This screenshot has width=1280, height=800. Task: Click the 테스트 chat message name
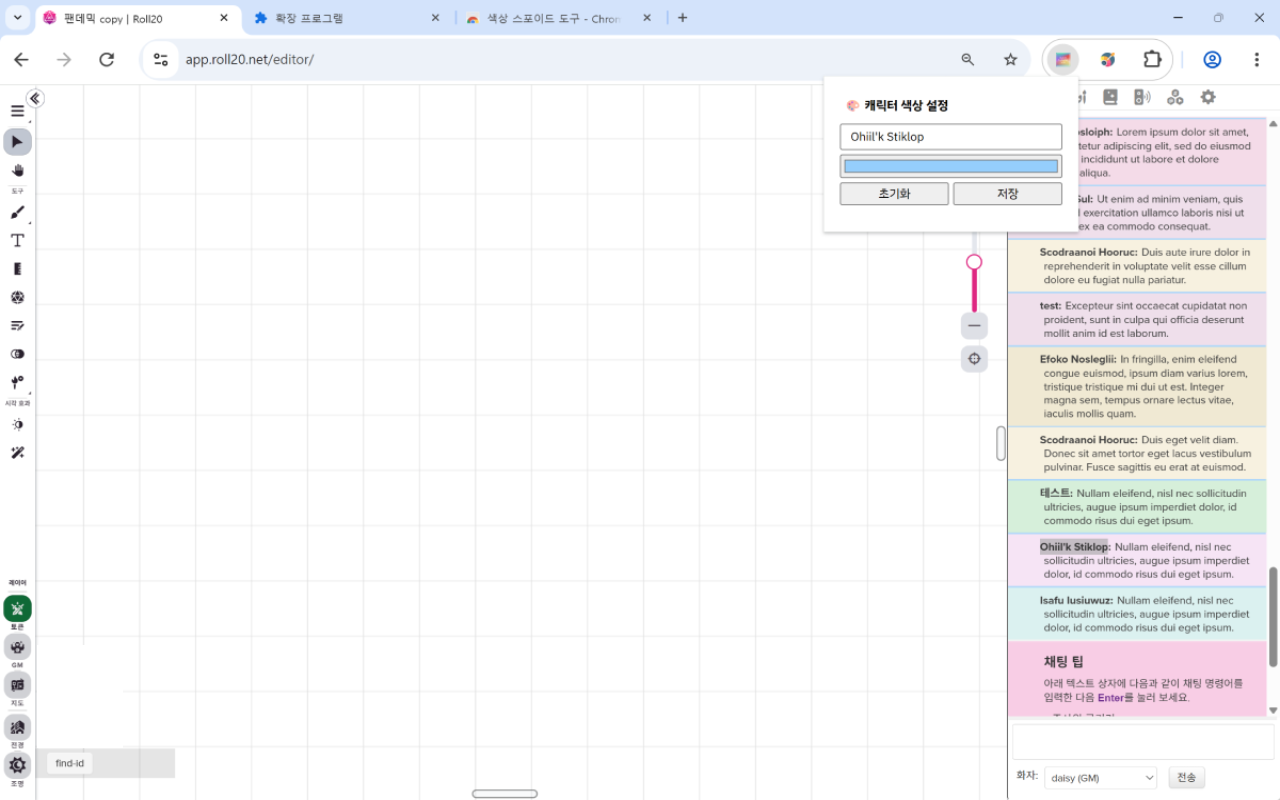tap(1056, 493)
